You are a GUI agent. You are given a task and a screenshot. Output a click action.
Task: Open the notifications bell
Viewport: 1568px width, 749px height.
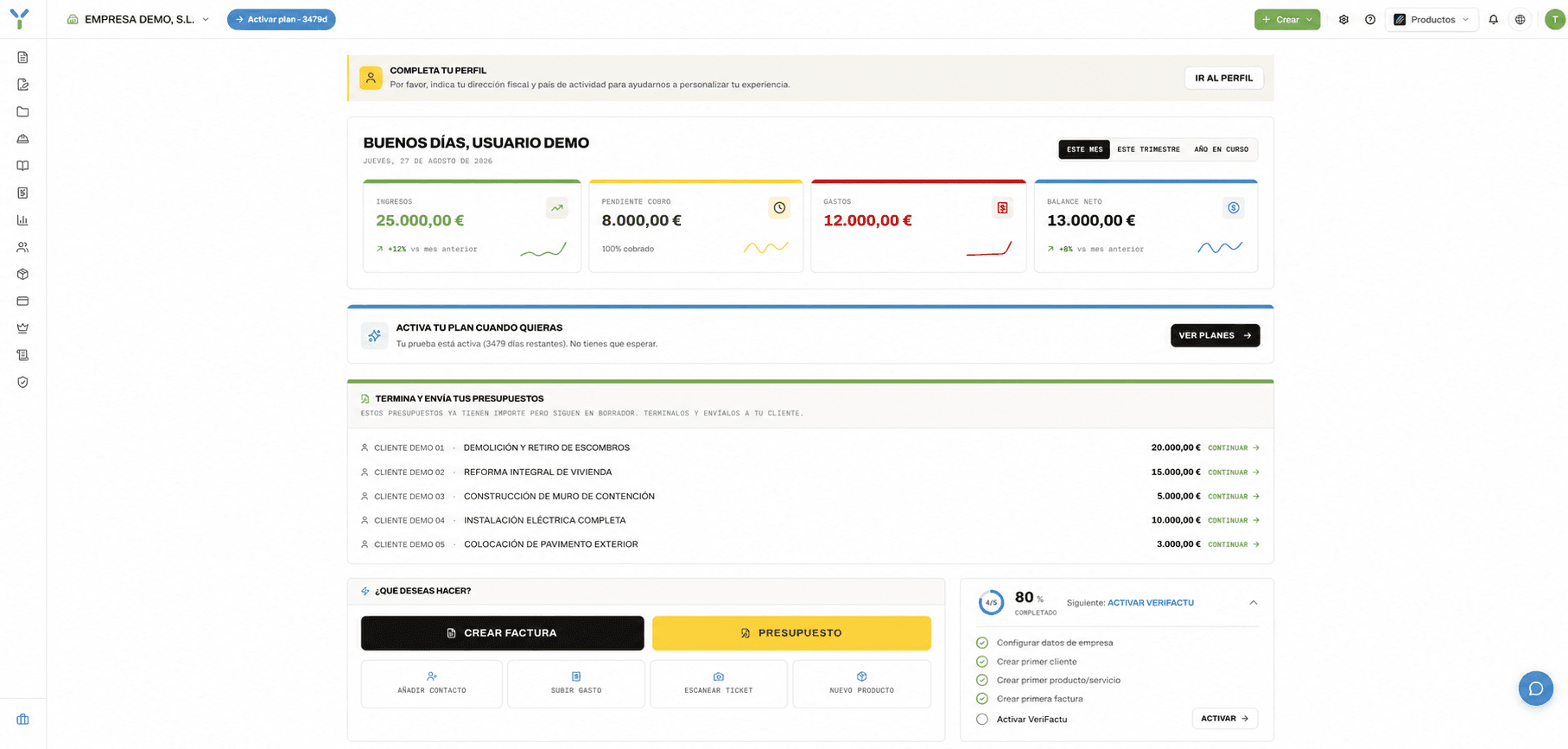click(1493, 19)
